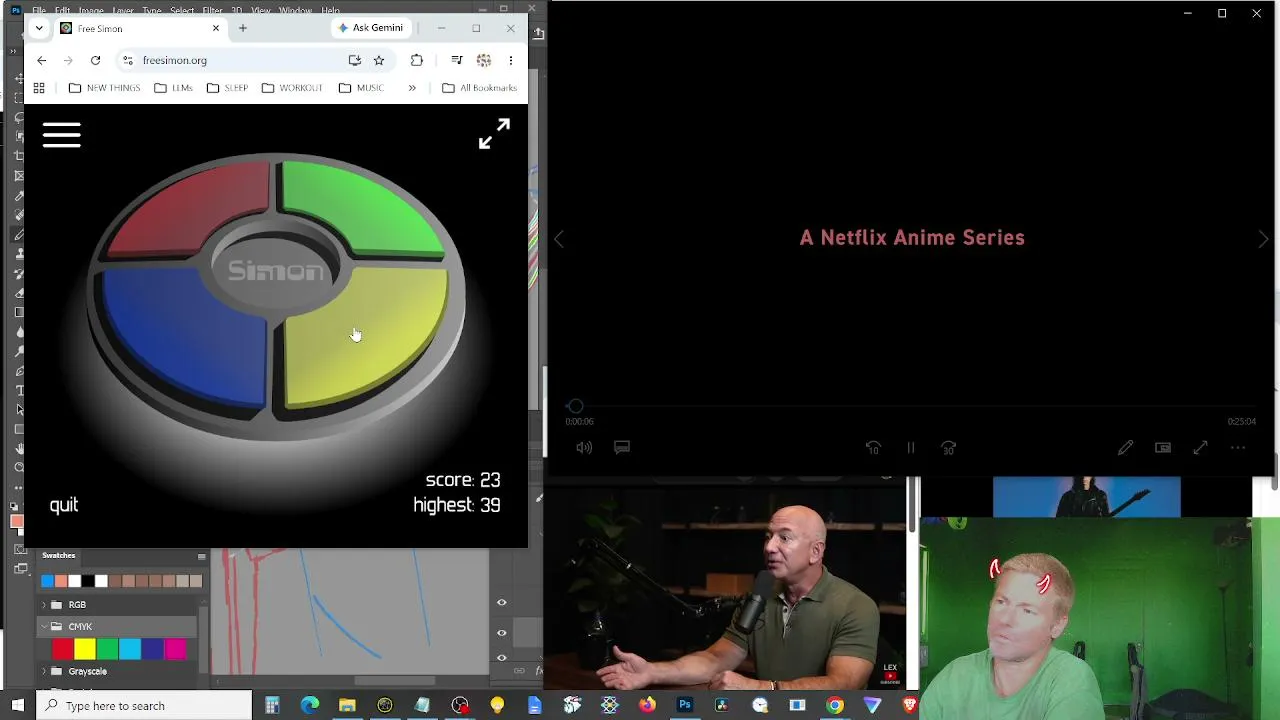This screenshot has height=720, width=1280.
Task: Select the Free Simon browser tab
Action: pos(140,28)
